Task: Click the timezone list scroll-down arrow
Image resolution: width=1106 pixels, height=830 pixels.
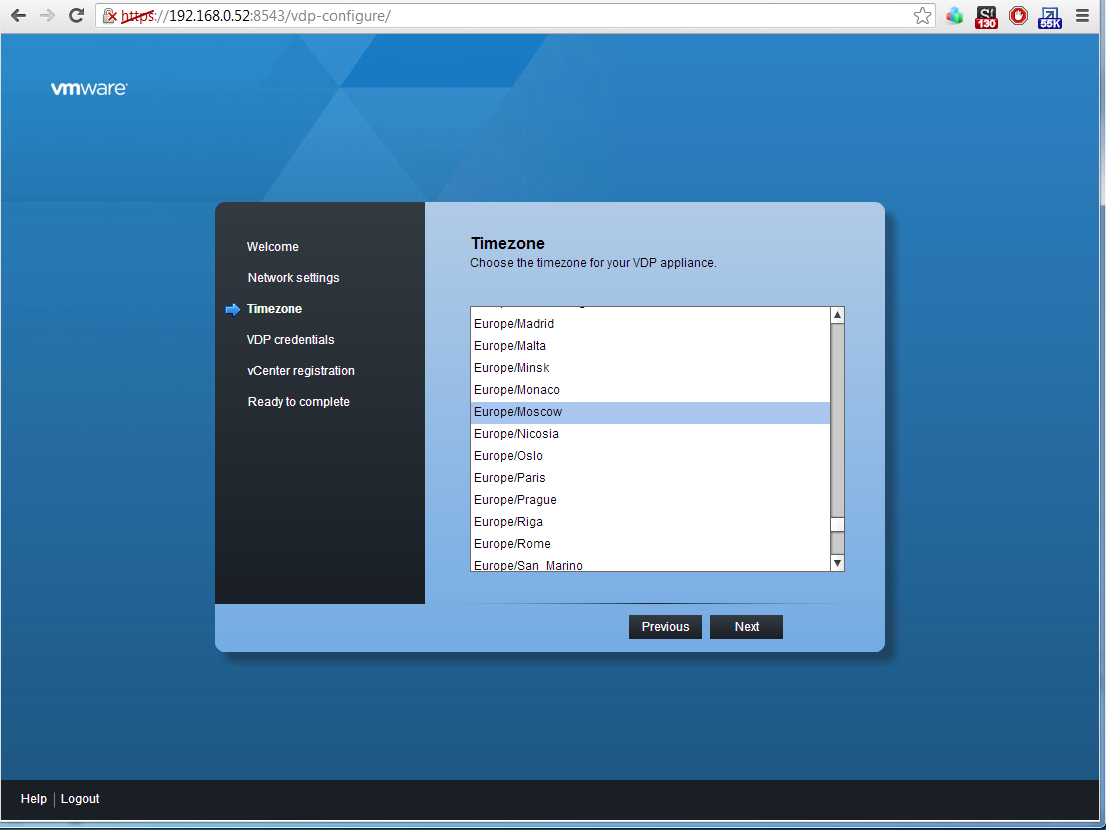Action: coord(837,563)
